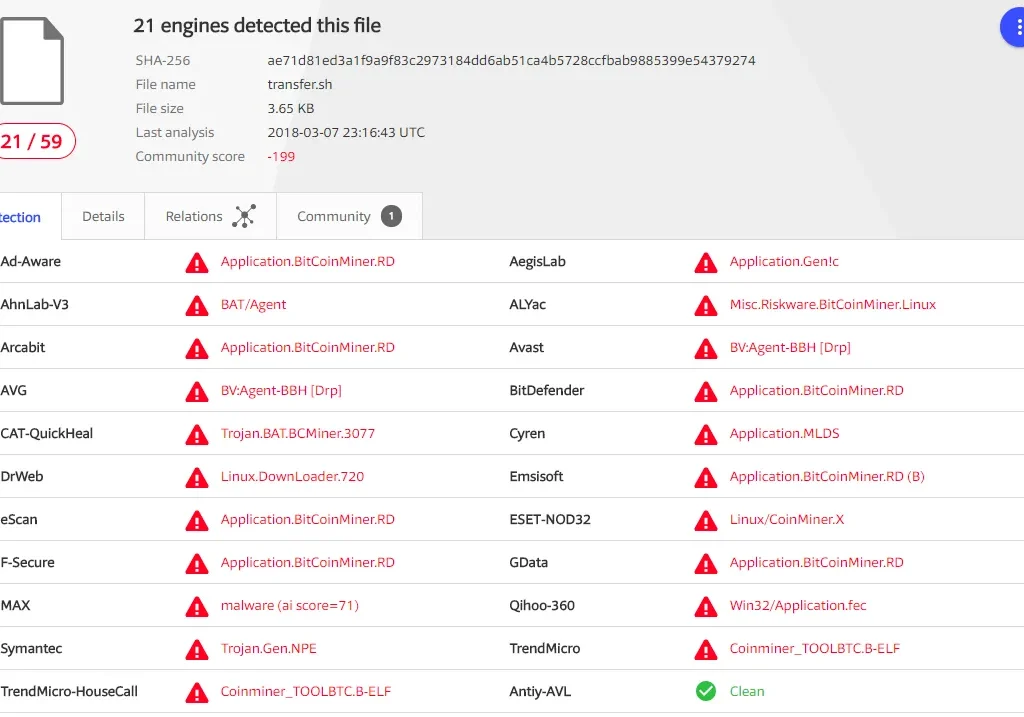The image size is (1024, 717).
Task: Click the Application.Gen!c detection
Action: point(784,261)
